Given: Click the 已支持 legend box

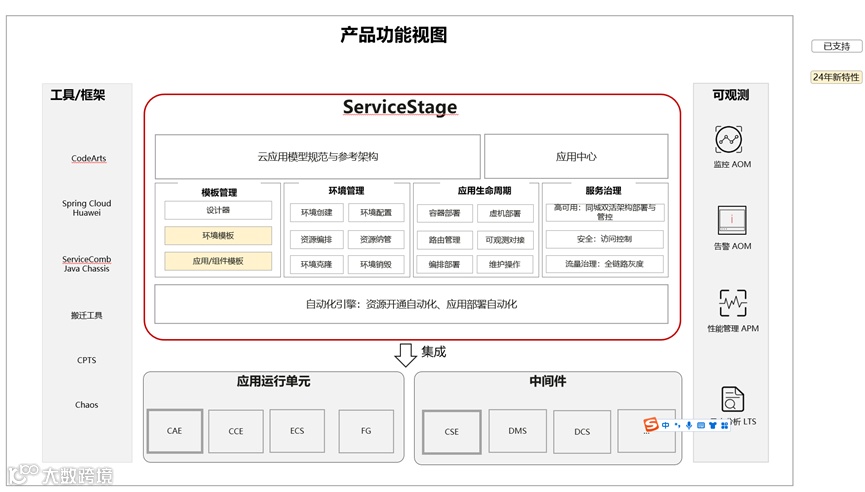Looking at the screenshot, I should click(x=836, y=46).
